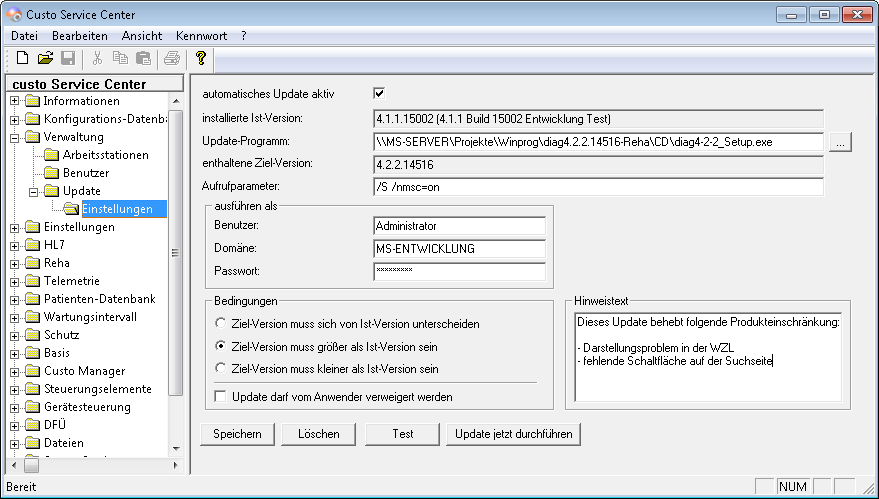879x499 pixels.
Task: Expand the Gerätesteuerung tree node
Action: pos(15,406)
